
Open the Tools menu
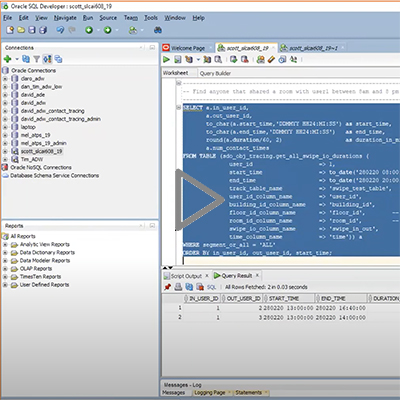(x=151, y=18)
